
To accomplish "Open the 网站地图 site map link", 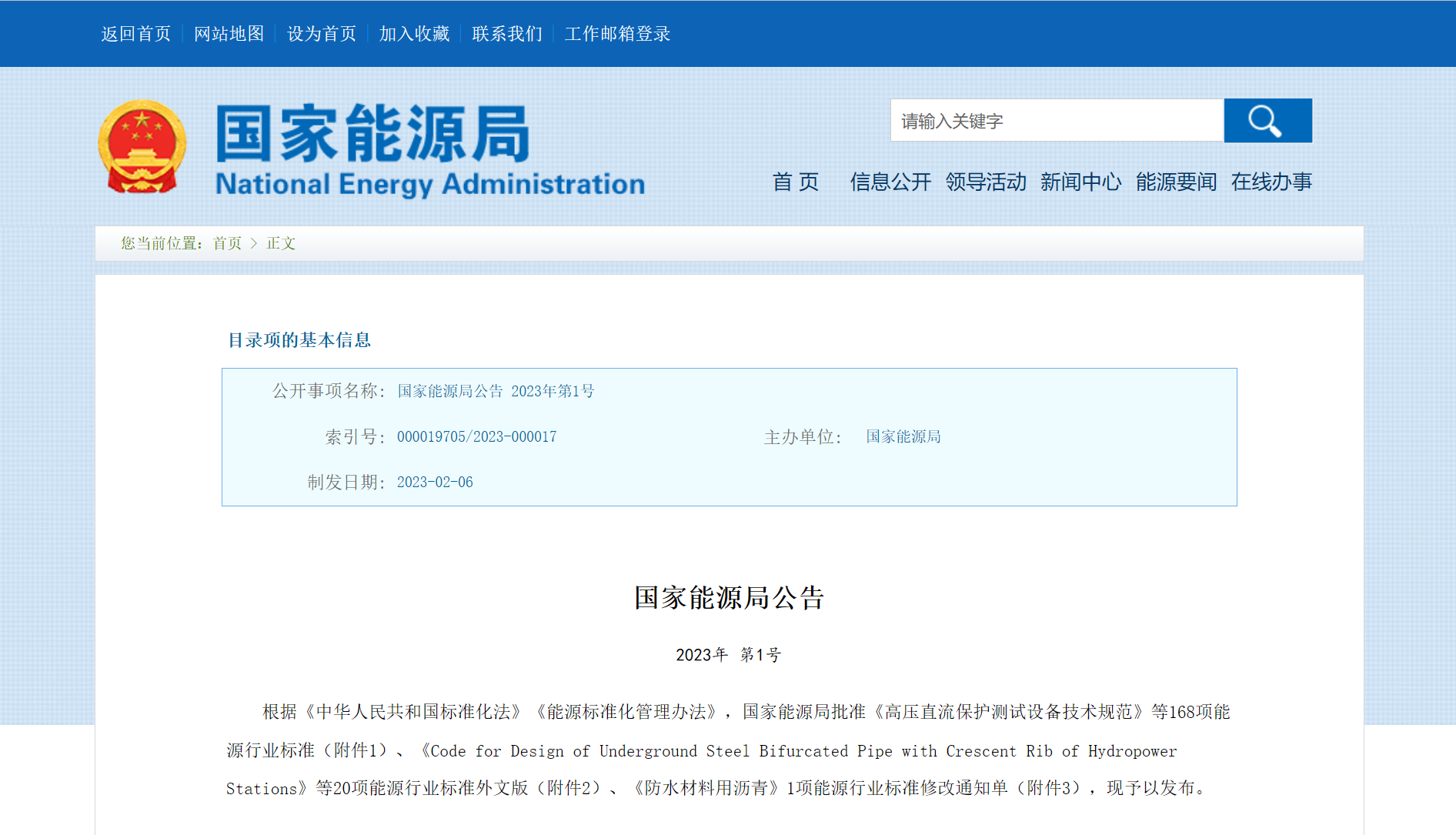I will [229, 34].
